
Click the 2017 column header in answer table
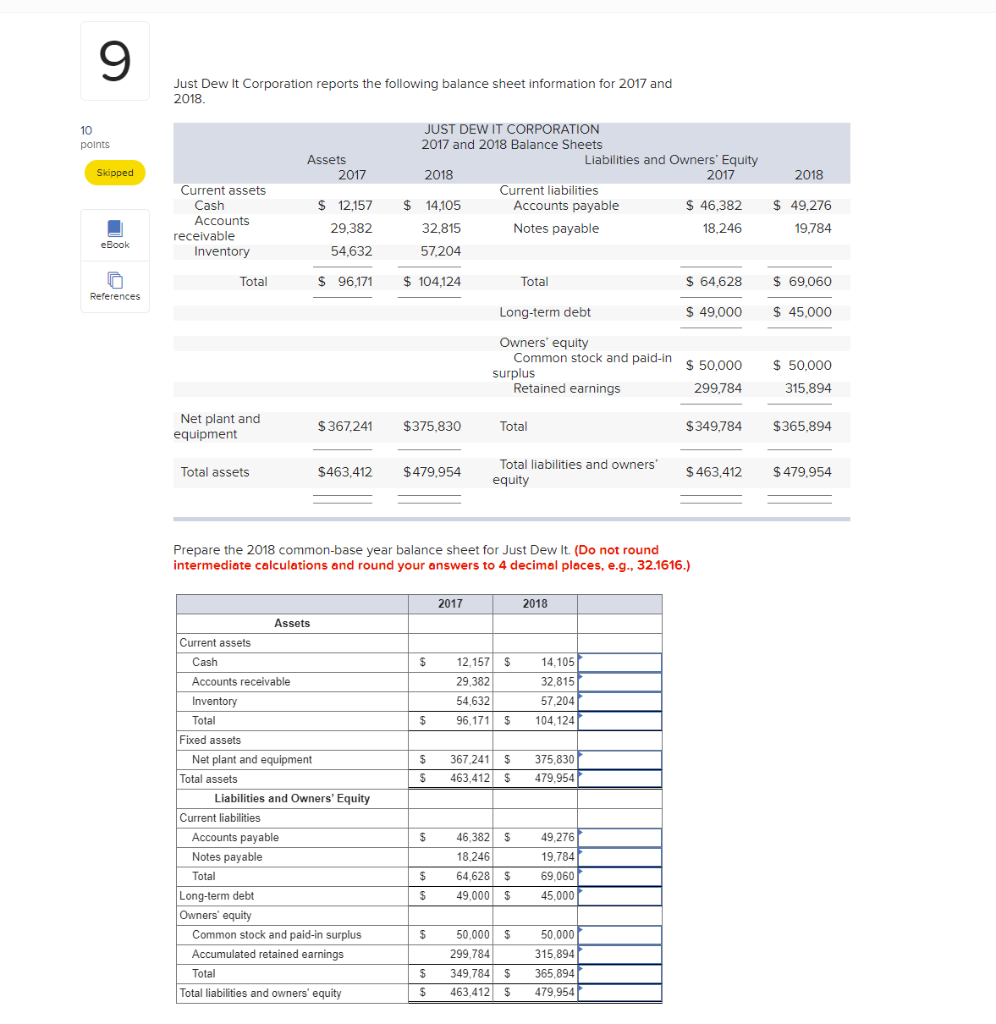click(450, 603)
